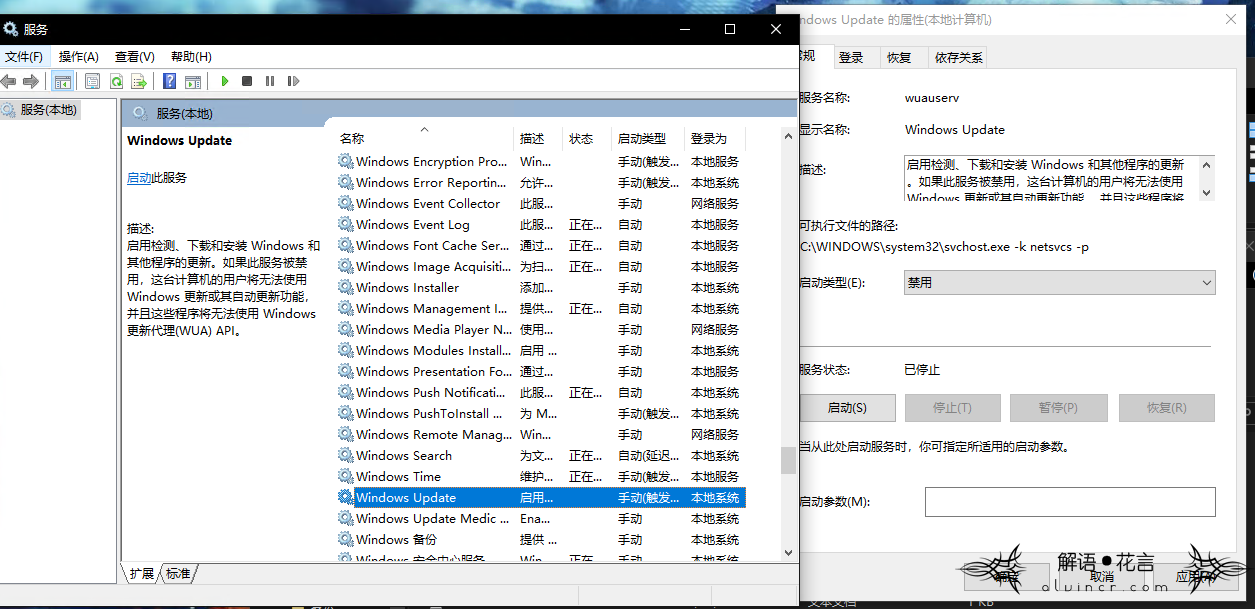Screen dimensions: 1255x609
Task: Click the gear icon of Windows Update Medic row
Action: pos(346,518)
